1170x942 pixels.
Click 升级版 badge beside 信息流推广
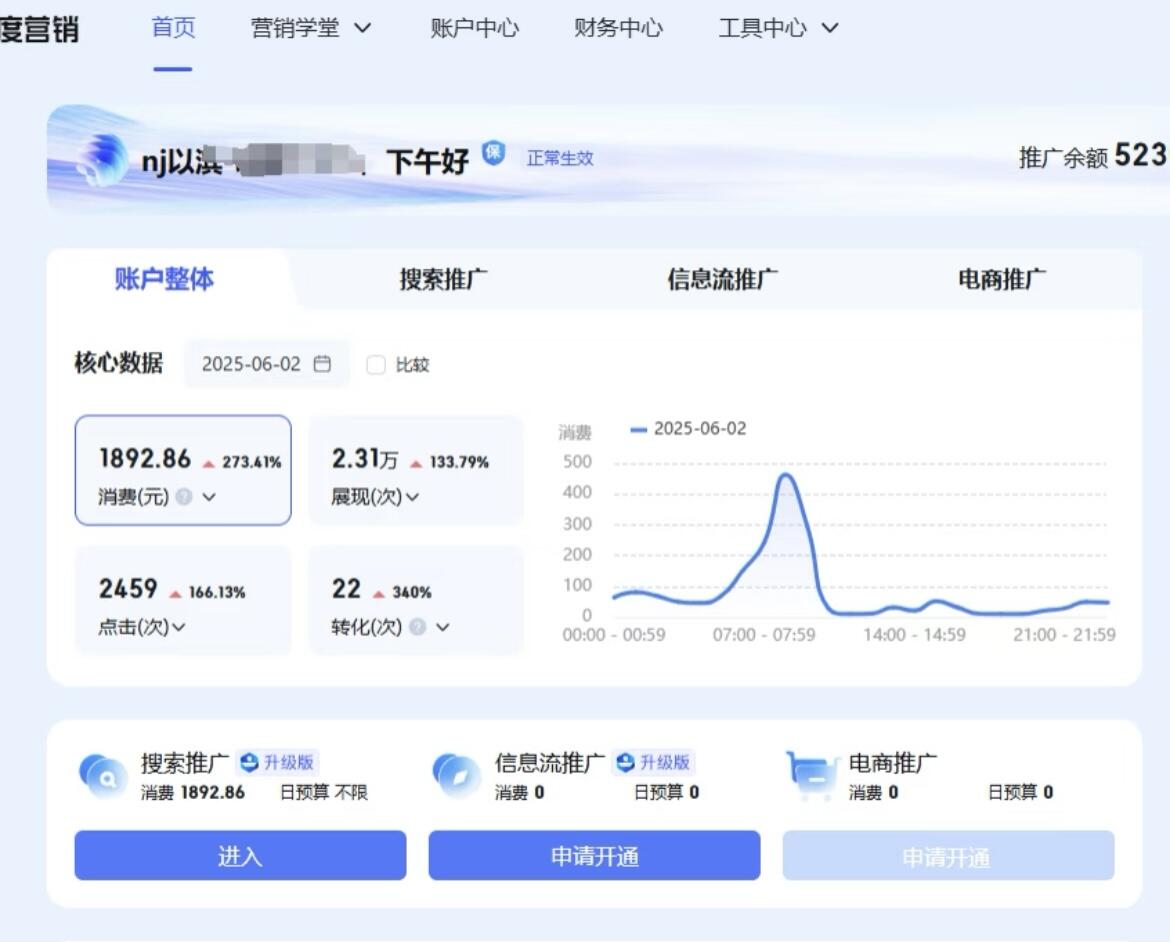(x=654, y=762)
